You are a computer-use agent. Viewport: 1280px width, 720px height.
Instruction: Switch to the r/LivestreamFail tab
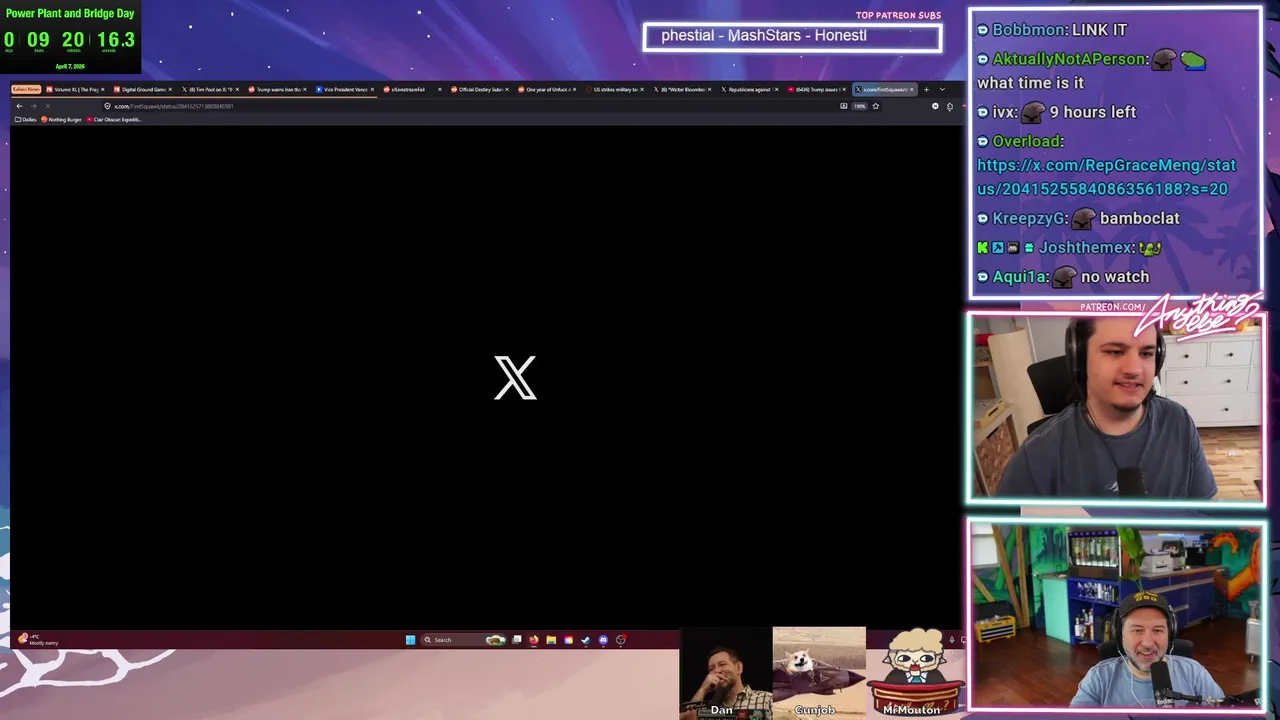point(413,89)
